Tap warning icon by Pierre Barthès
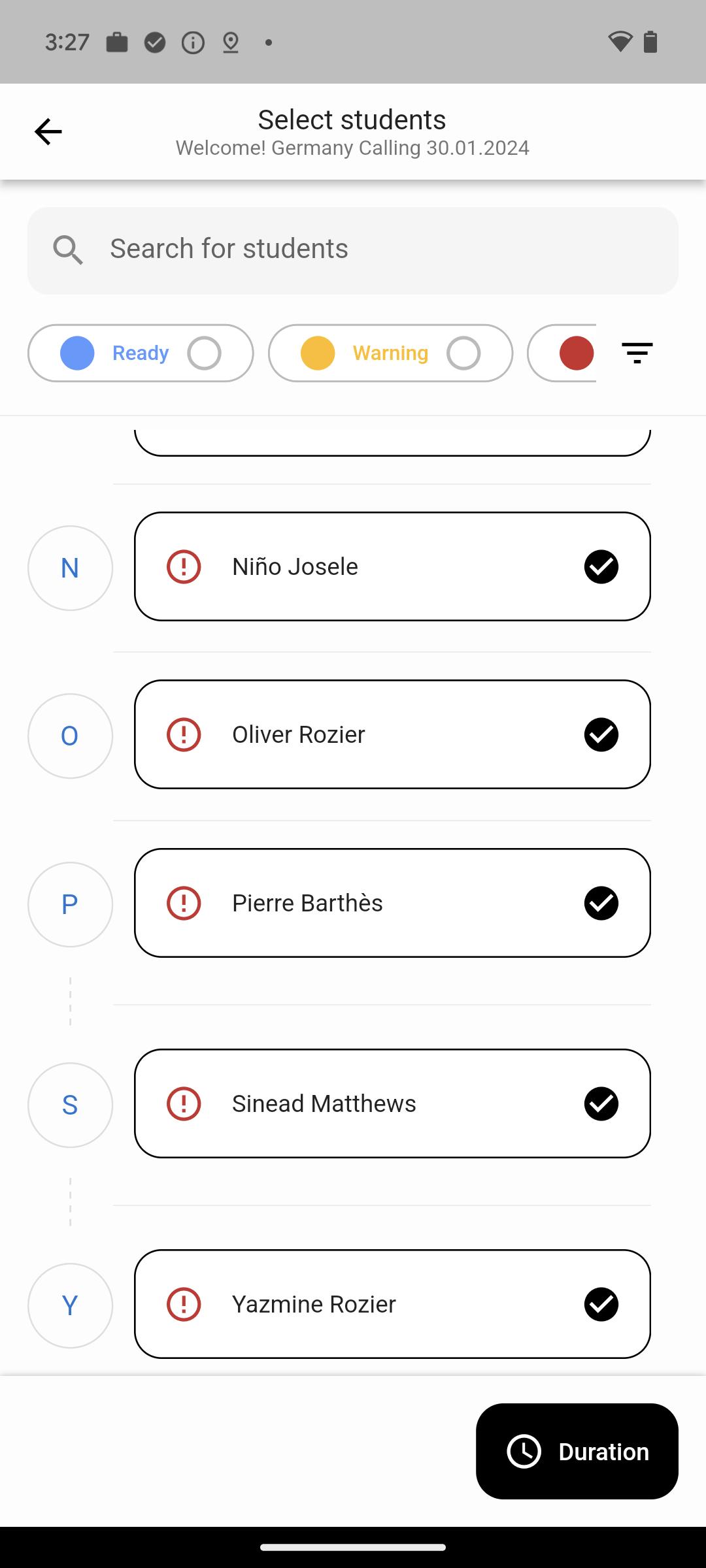Image resolution: width=706 pixels, height=1568 pixels. 184,903
